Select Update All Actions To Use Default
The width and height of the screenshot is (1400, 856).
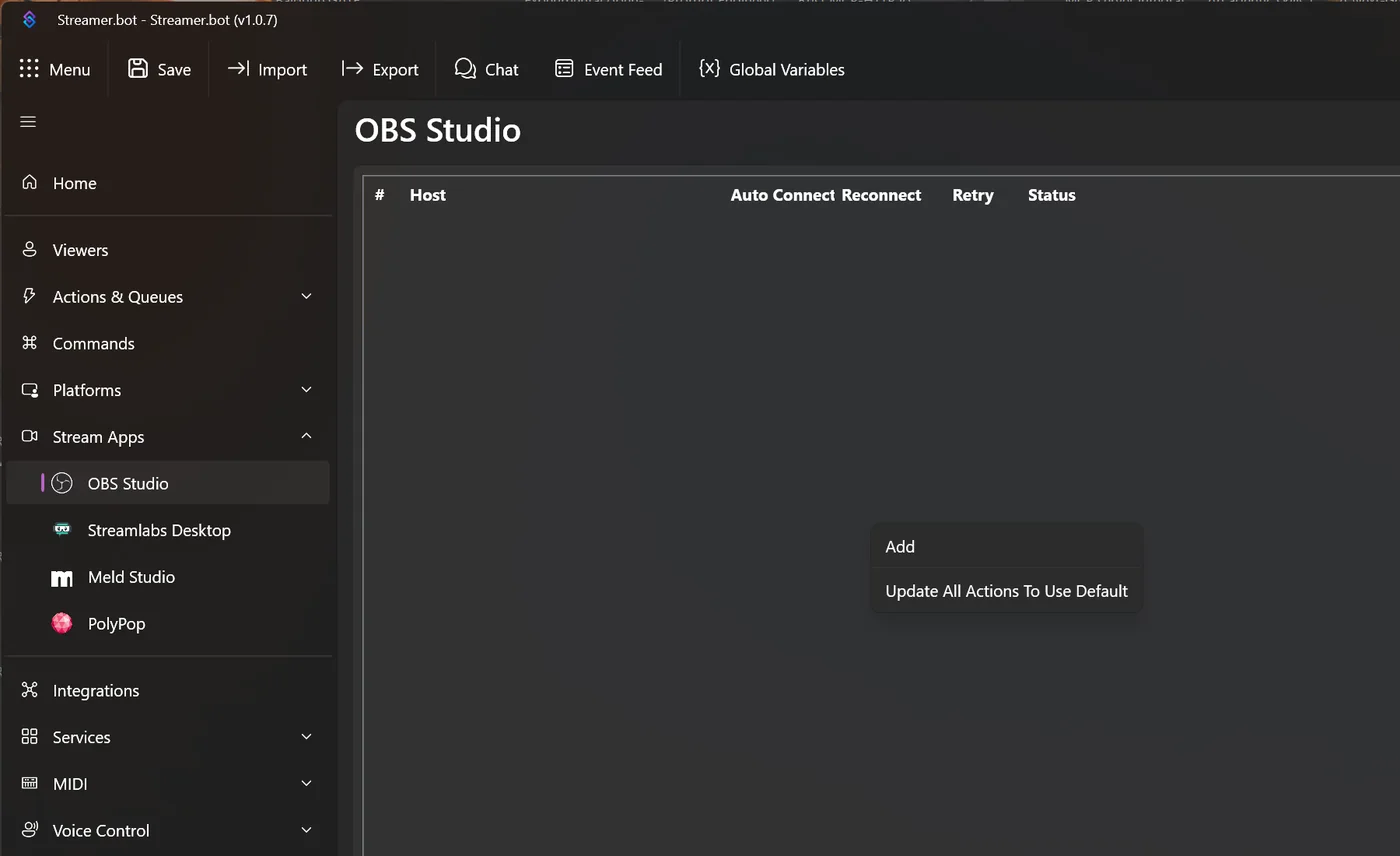(x=1006, y=591)
